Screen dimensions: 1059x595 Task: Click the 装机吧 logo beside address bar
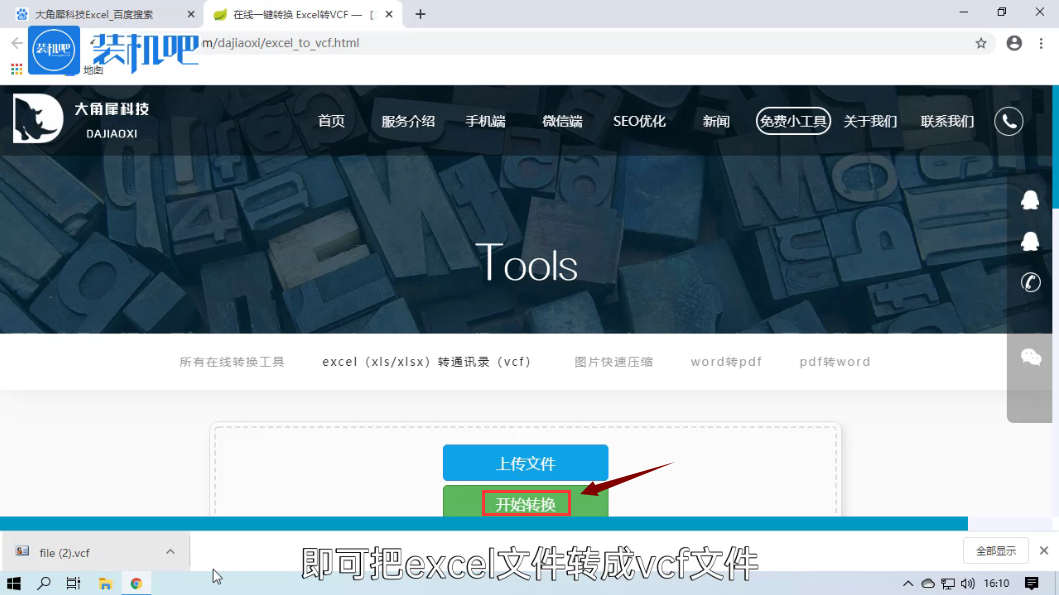pos(53,48)
